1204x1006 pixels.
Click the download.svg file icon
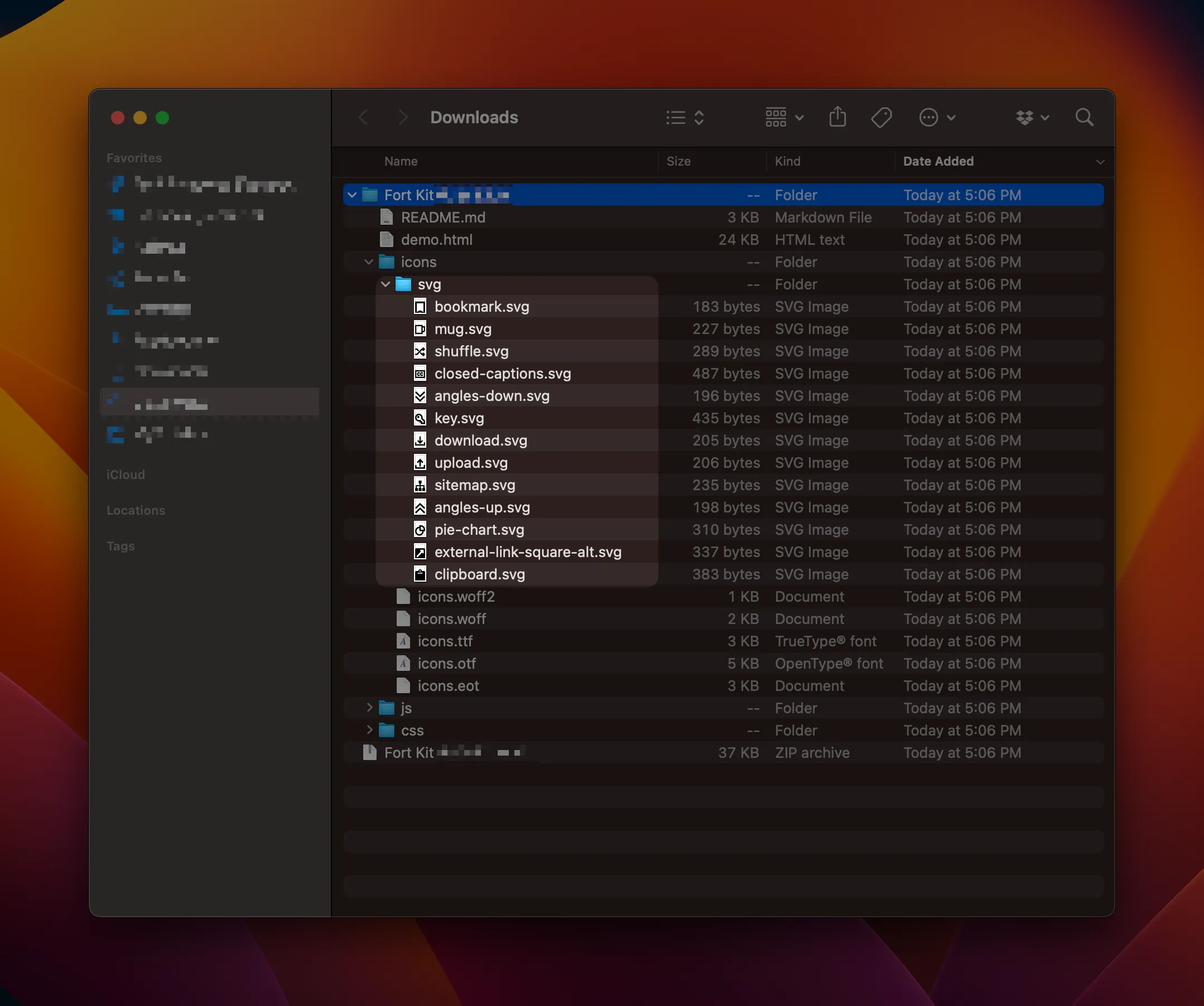click(x=420, y=440)
